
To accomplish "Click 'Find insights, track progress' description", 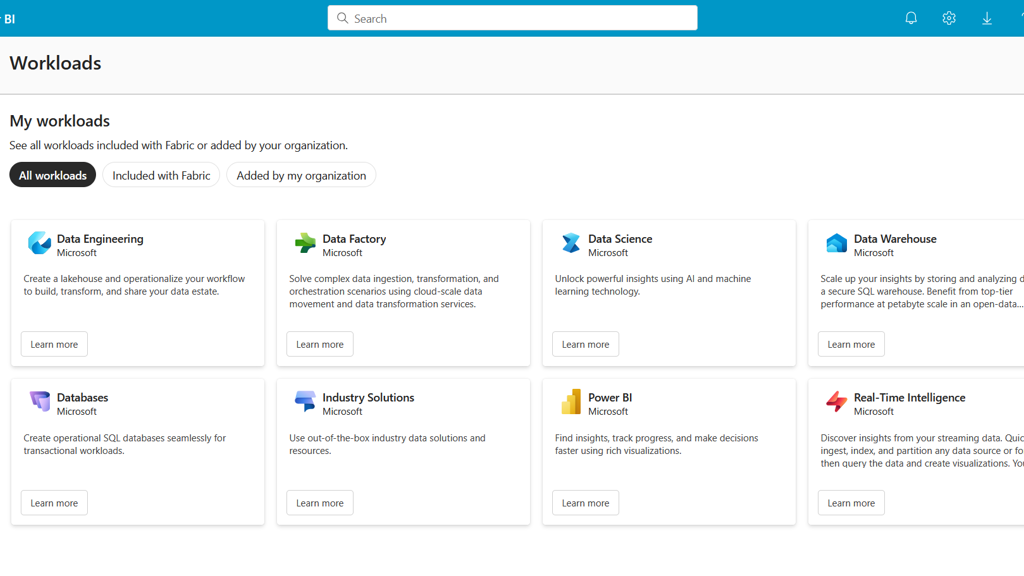I will click(x=656, y=444).
